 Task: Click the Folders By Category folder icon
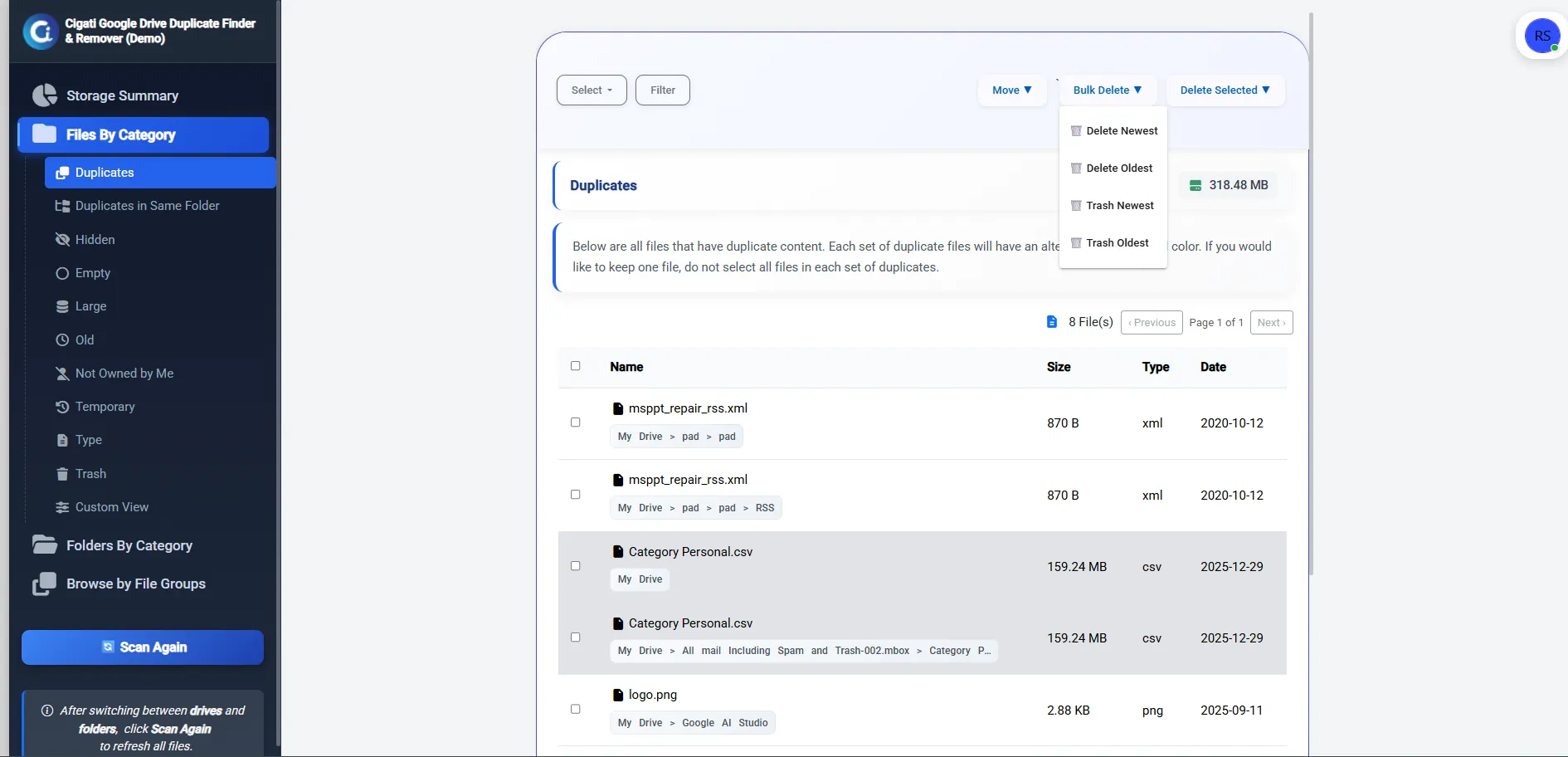pos(45,545)
